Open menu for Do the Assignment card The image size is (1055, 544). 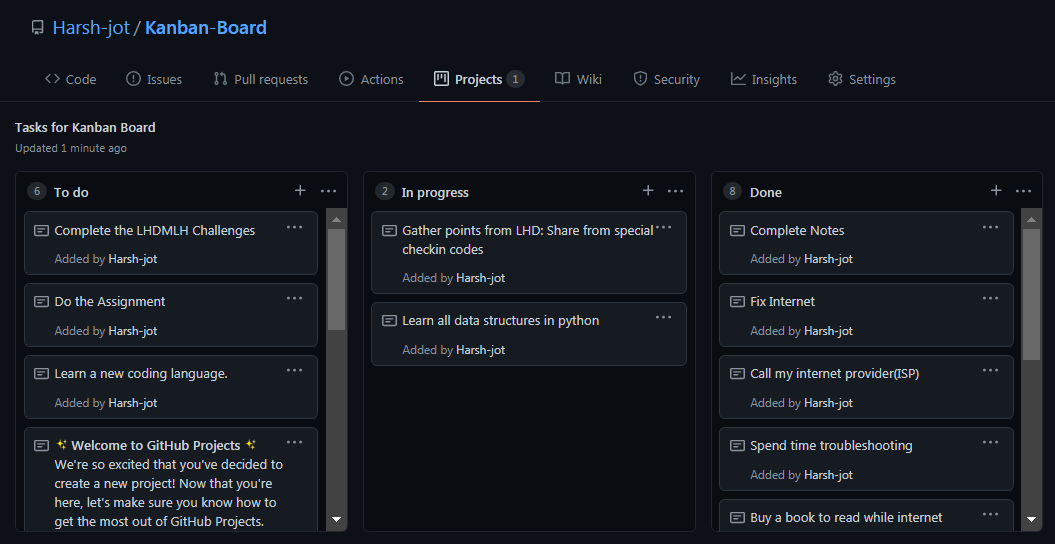pos(295,299)
